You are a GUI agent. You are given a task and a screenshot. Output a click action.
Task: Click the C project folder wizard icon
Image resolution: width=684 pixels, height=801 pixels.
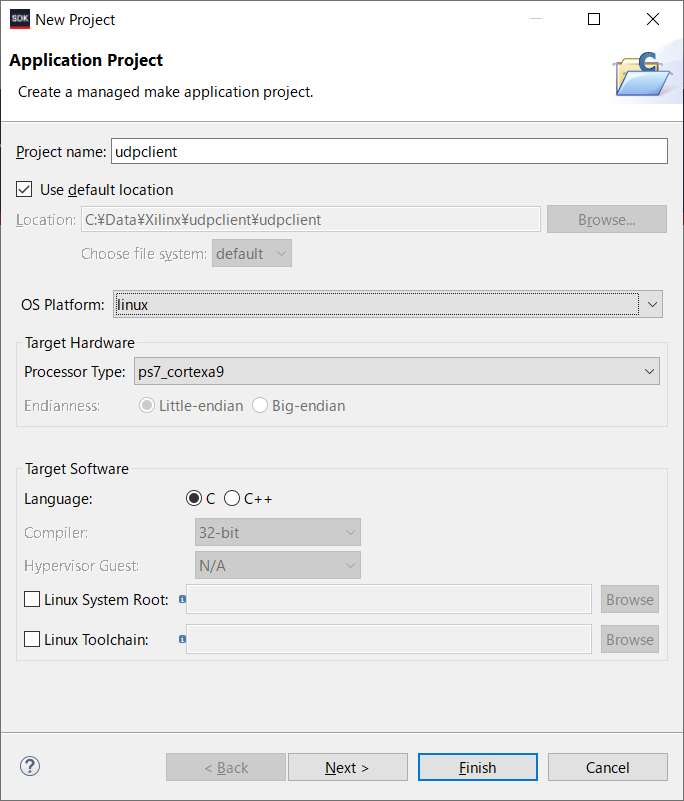(x=644, y=75)
